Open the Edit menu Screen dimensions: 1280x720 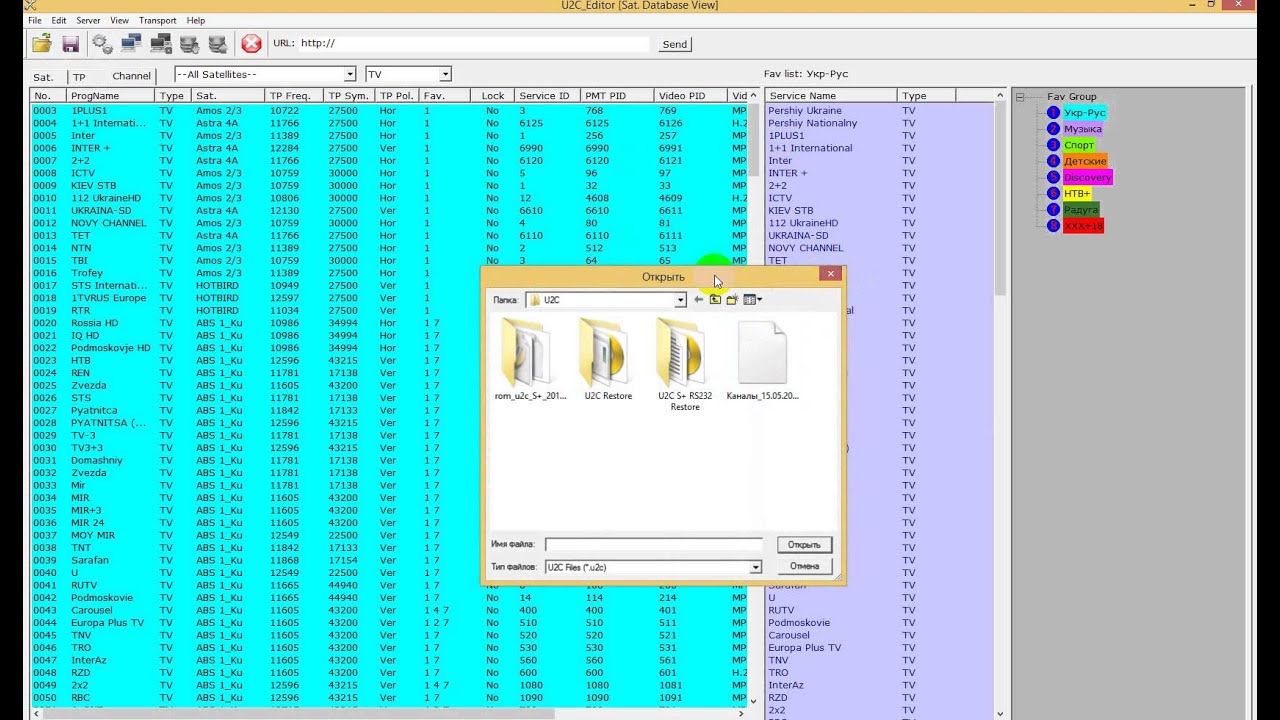[59, 20]
